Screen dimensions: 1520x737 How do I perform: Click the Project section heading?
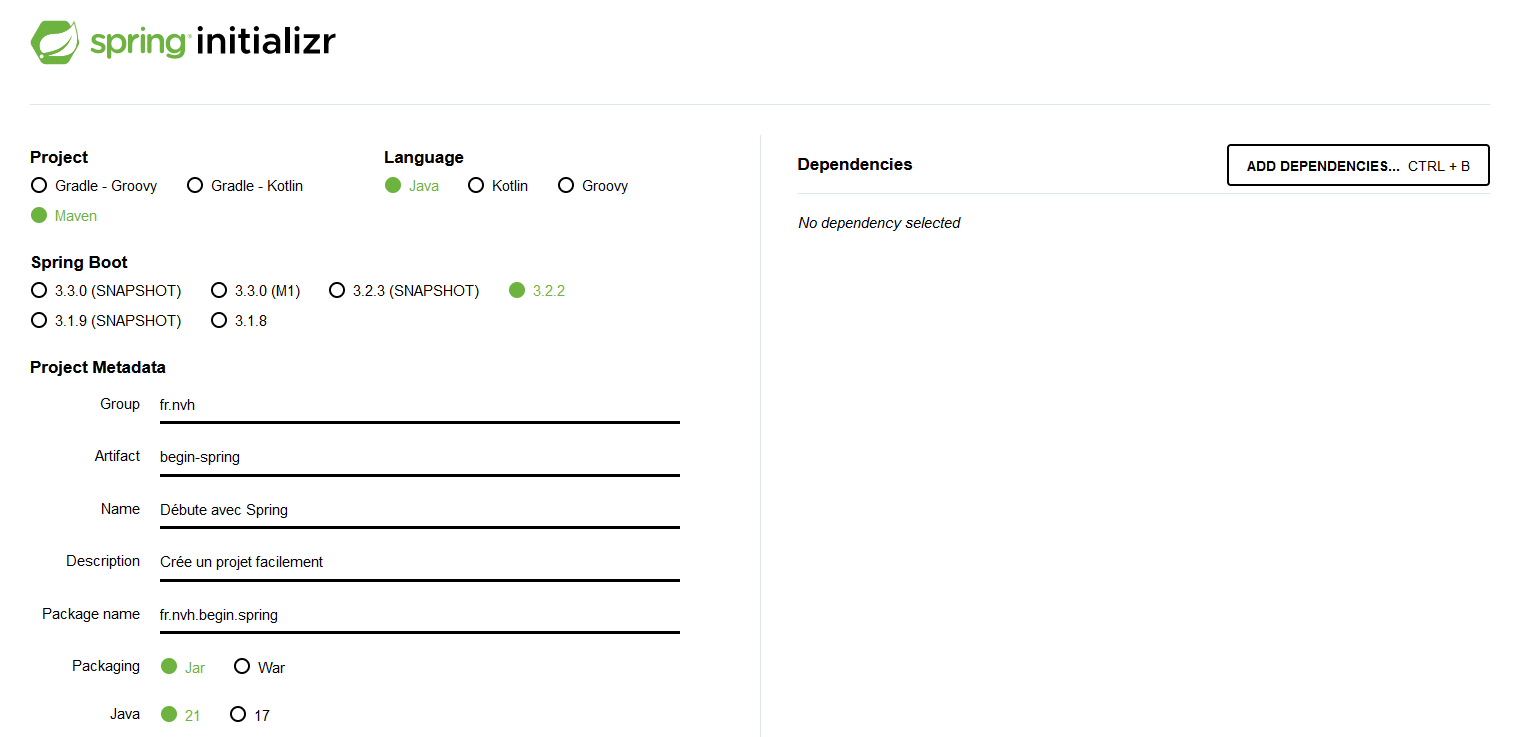(x=59, y=158)
